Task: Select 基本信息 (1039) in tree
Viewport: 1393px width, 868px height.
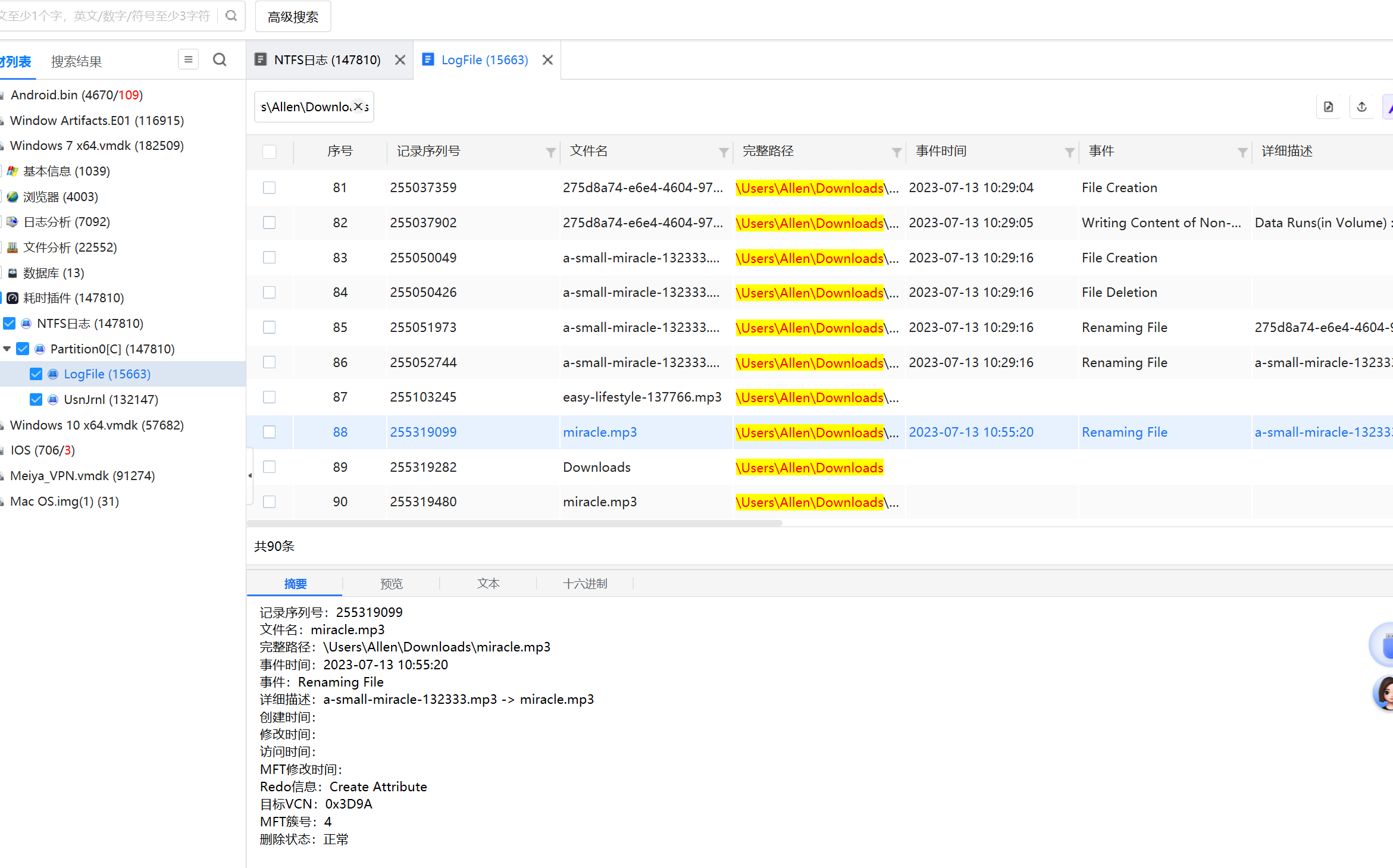Action: click(66, 171)
